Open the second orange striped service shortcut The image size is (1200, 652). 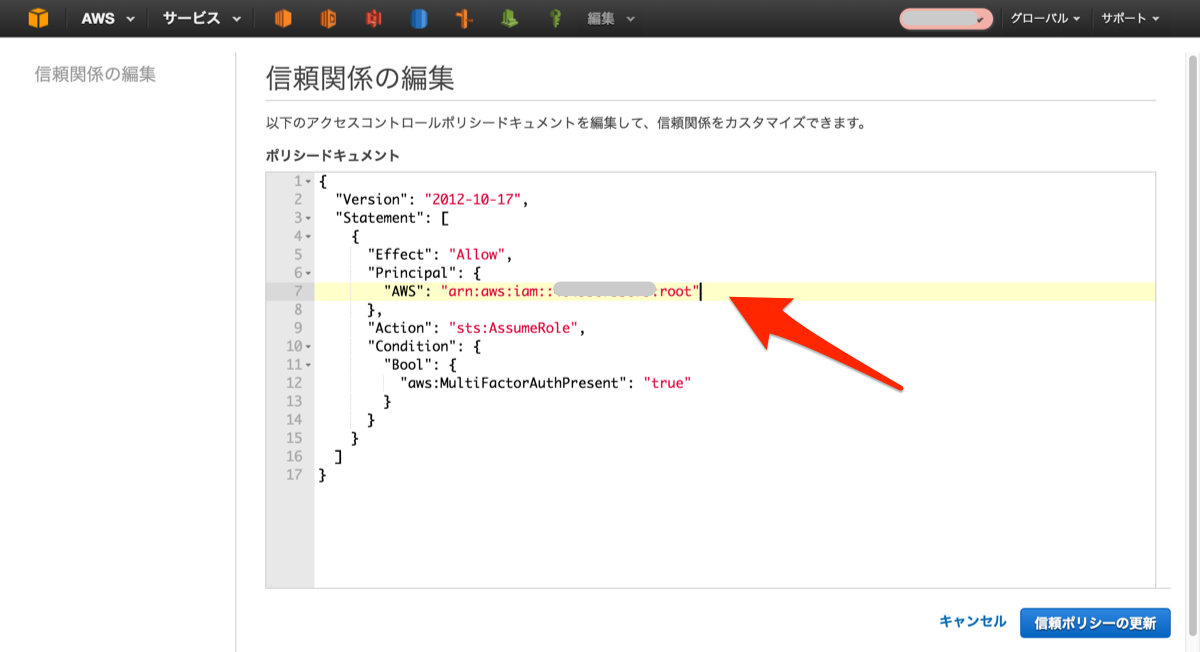tap(328, 18)
